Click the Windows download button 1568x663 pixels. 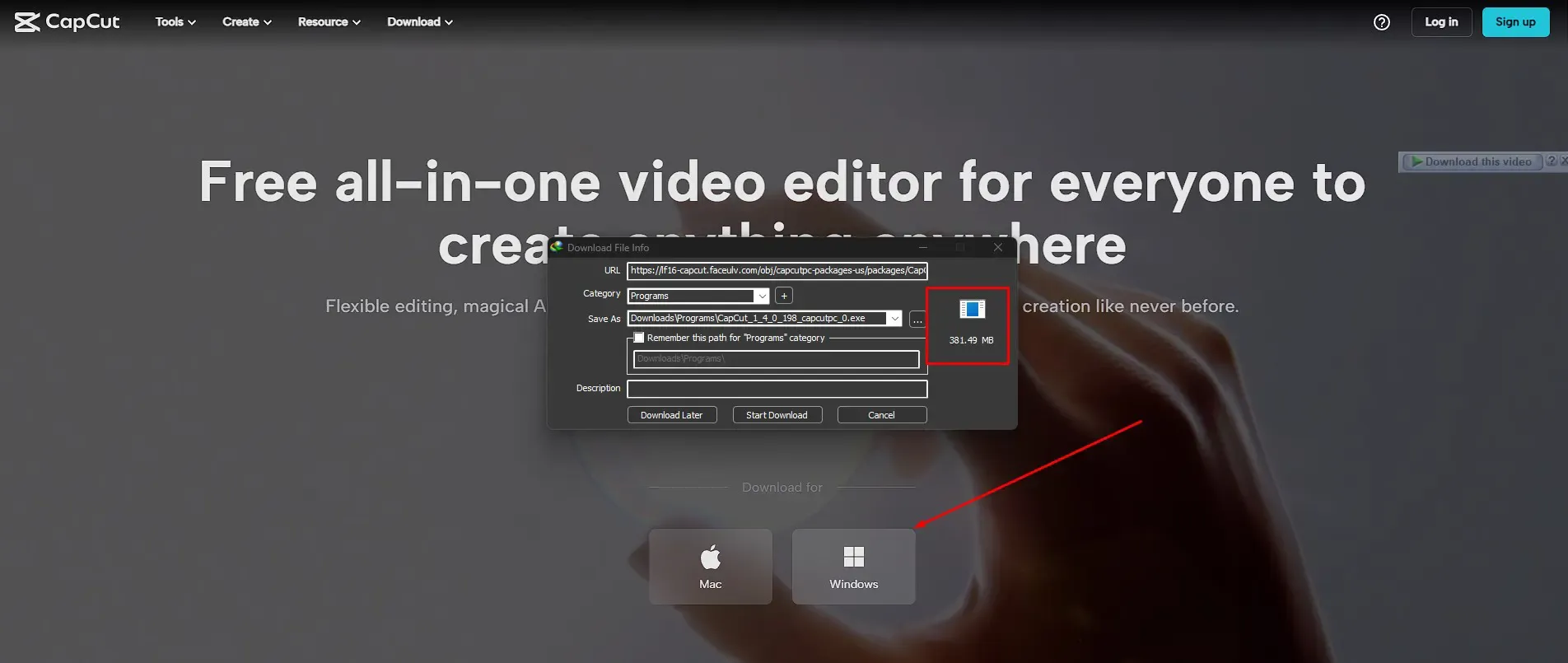click(854, 567)
